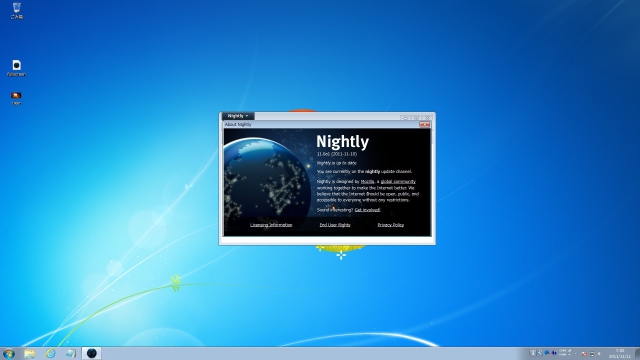
Task: Select the fullscreen file on the desktop
Action: tap(16, 68)
